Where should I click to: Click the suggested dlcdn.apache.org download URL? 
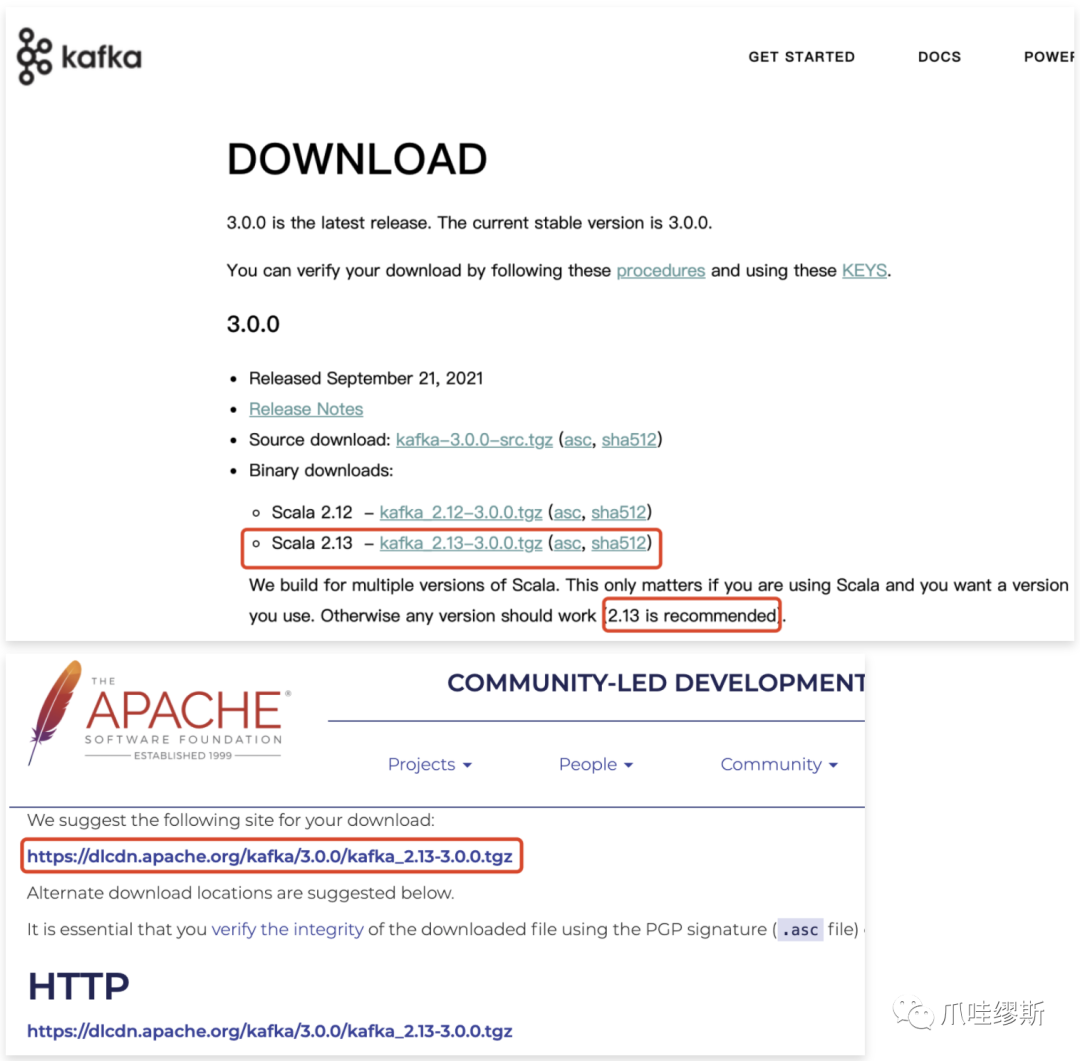click(x=270, y=856)
